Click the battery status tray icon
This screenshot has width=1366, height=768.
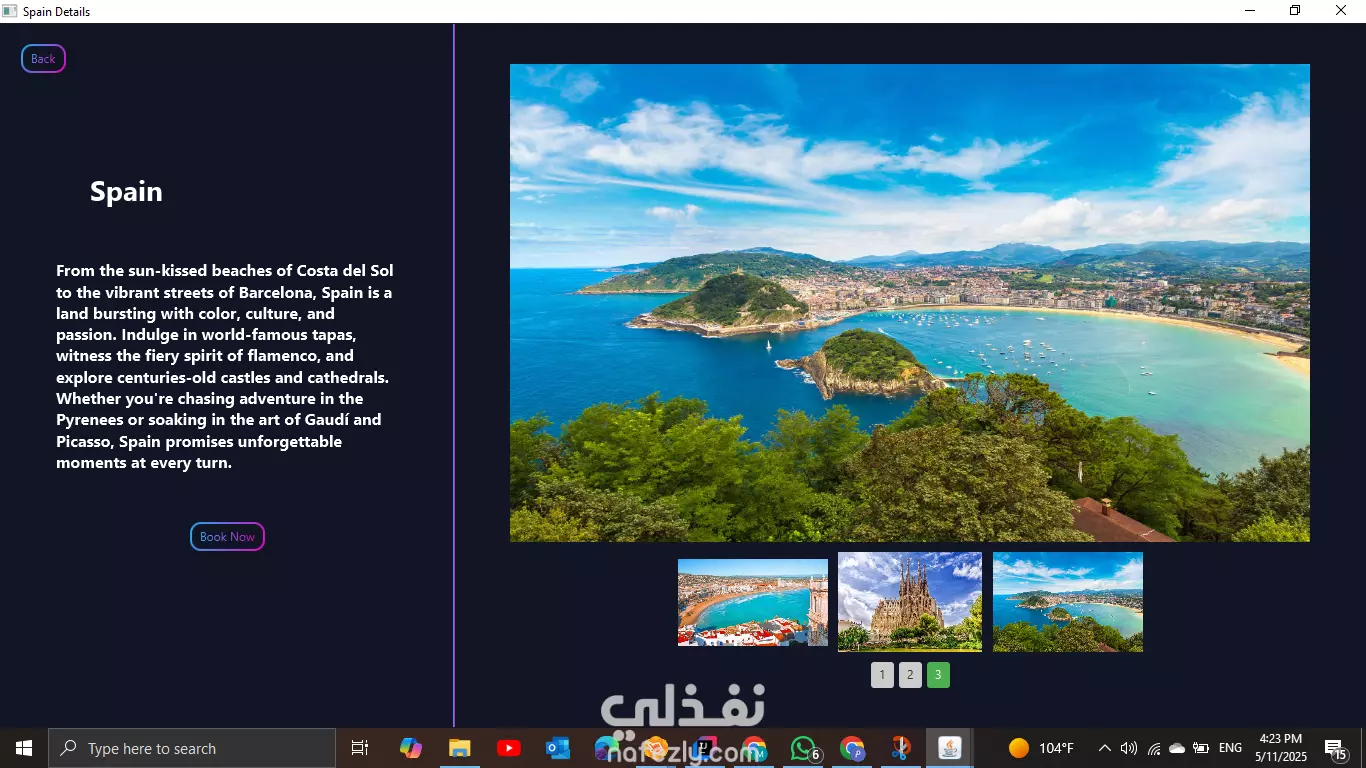(x=1201, y=748)
